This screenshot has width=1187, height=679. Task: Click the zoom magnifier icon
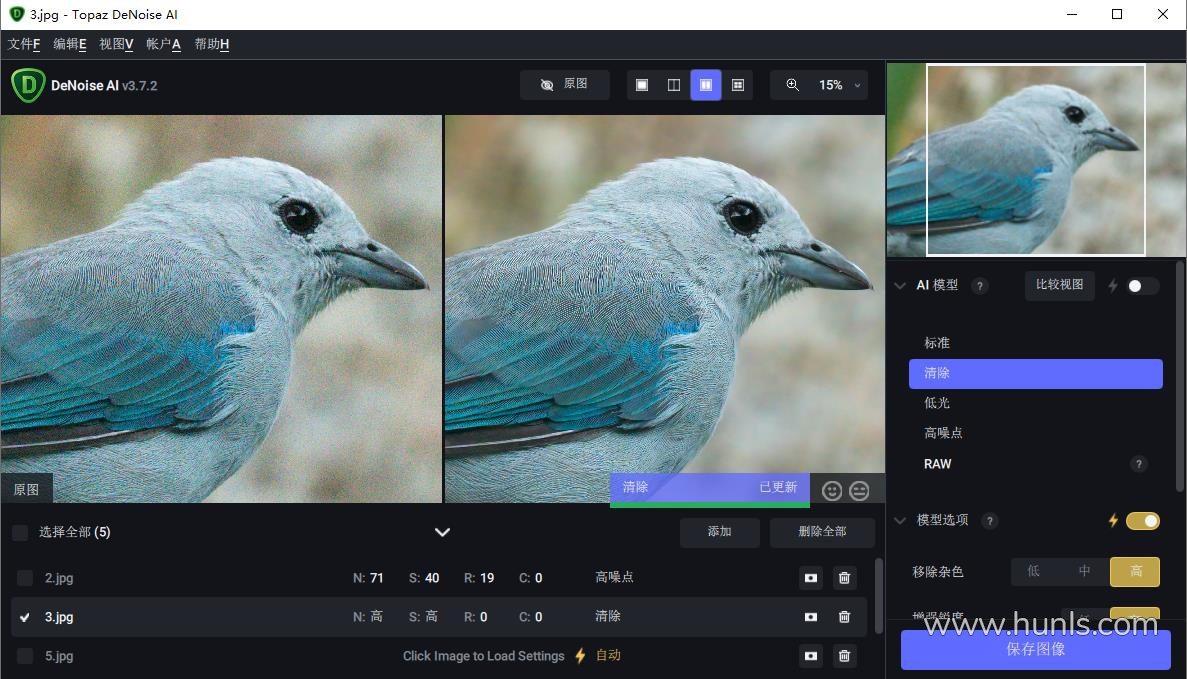tap(793, 85)
